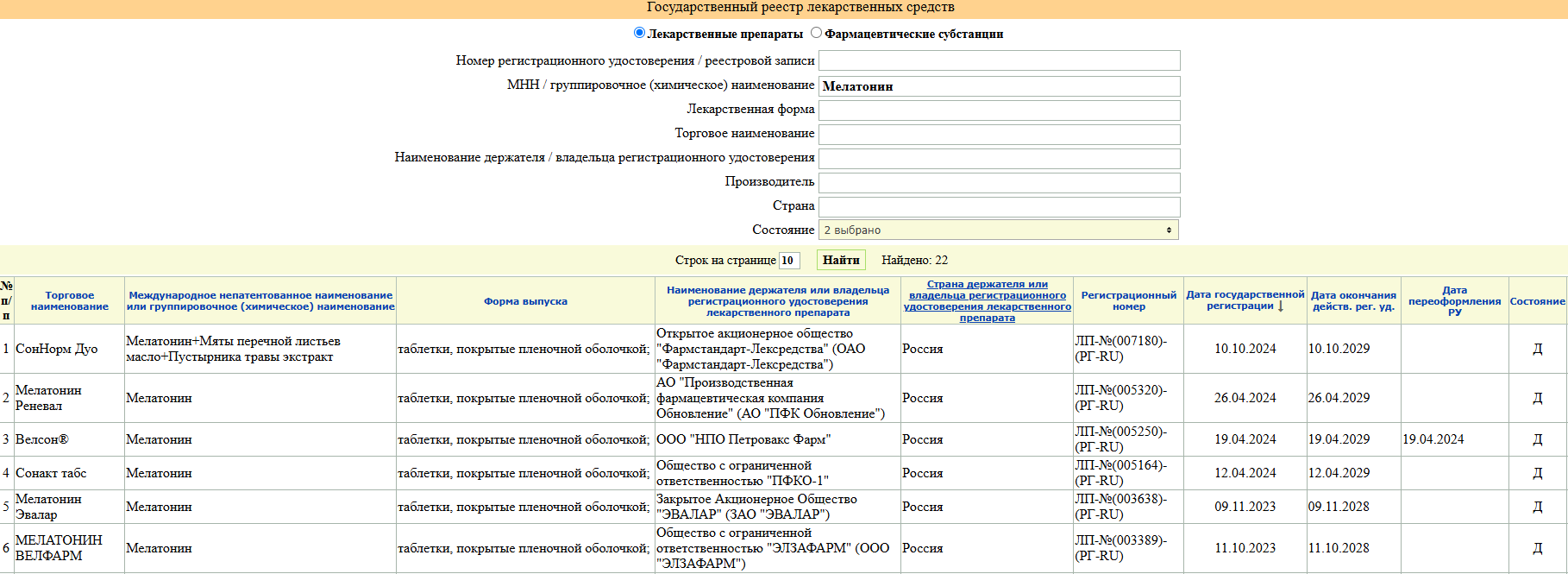Click registration number ЛП-№(005320)-(РГ-RU)

click(1120, 398)
